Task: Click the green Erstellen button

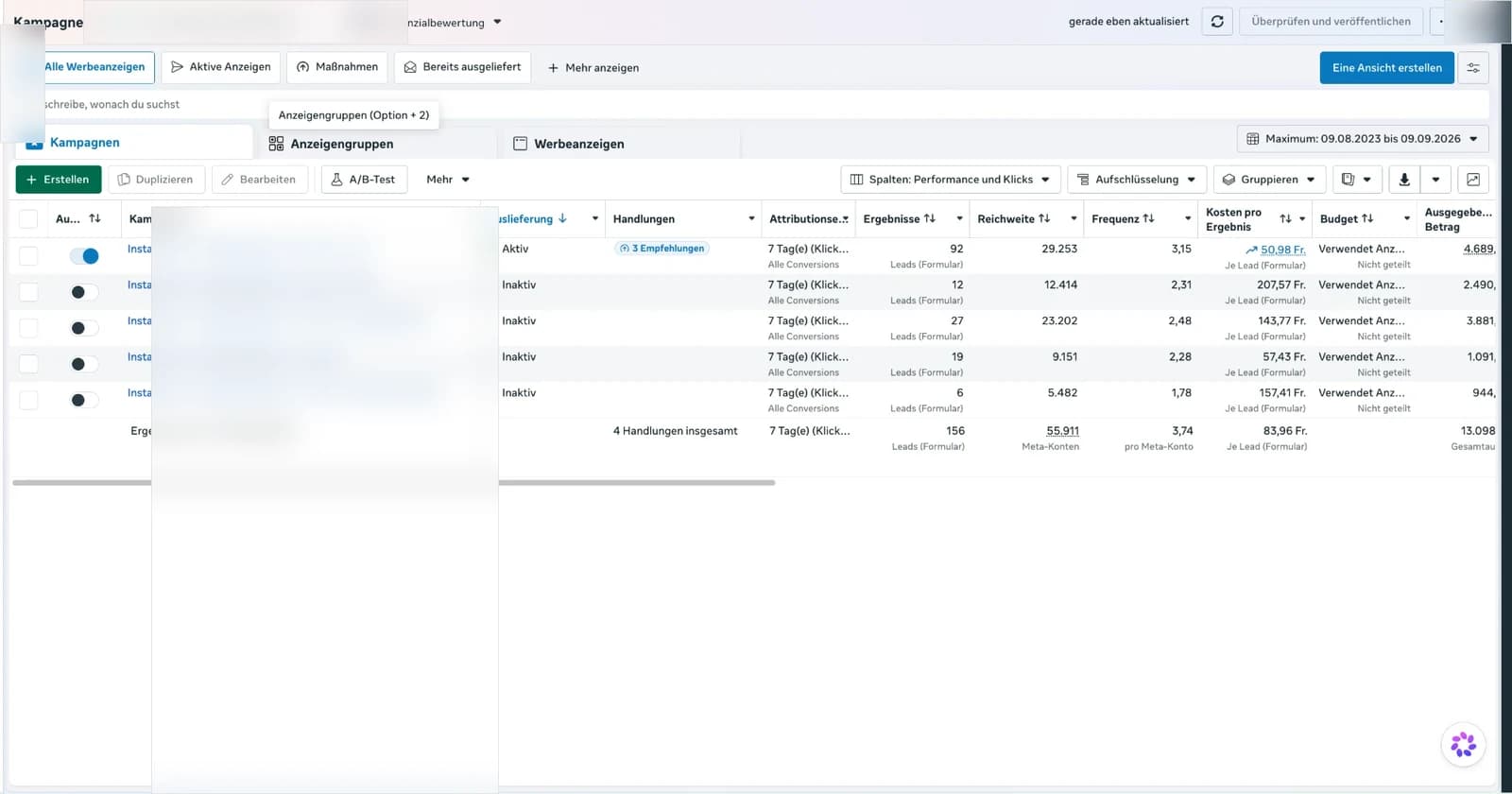Action: [x=59, y=180]
